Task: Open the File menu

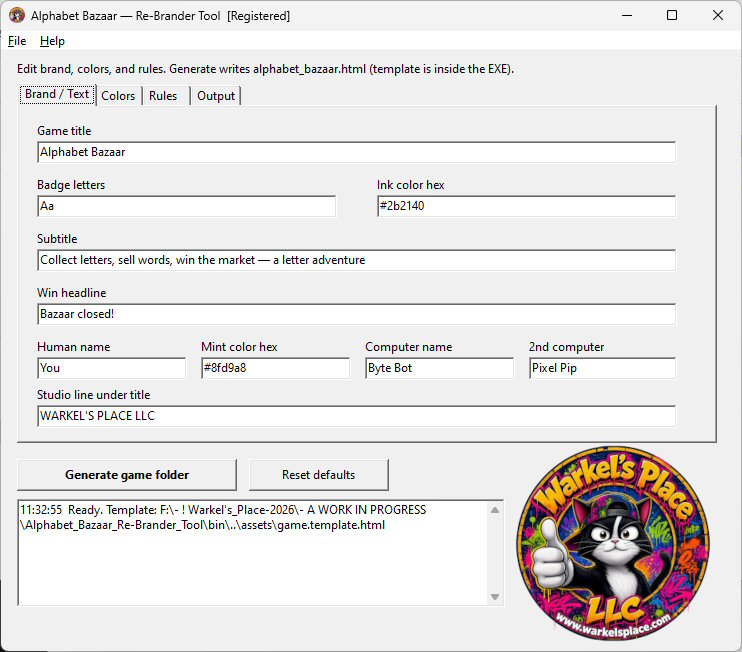Action: pyautogui.click(x=17, y=41)
